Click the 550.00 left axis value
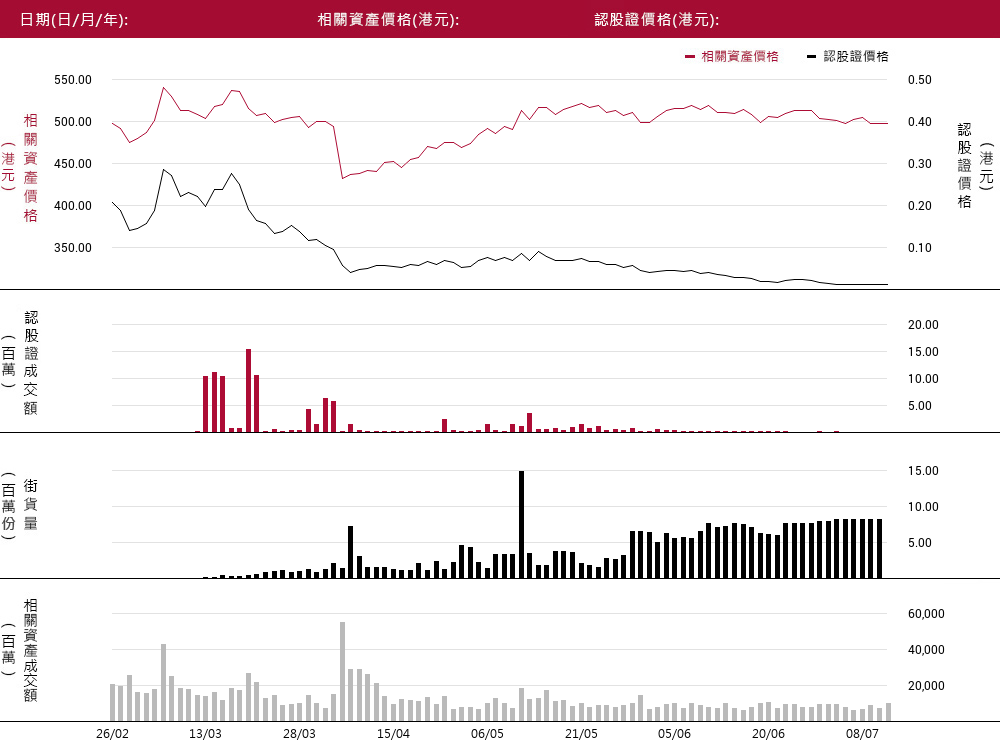Screen dimensions: 1000x751 [73, 80]
